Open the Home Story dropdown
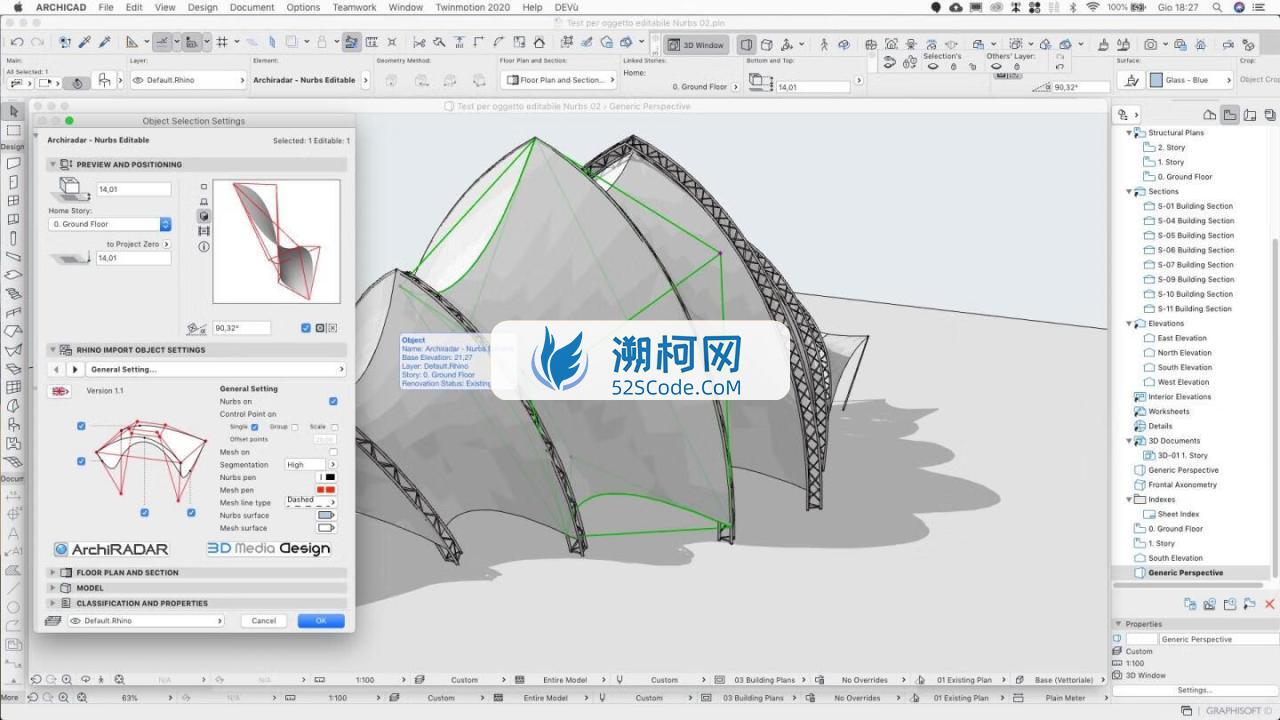The height and width of the screenshot is (720, 1280). pyautogui.click(x=110, y=224)
